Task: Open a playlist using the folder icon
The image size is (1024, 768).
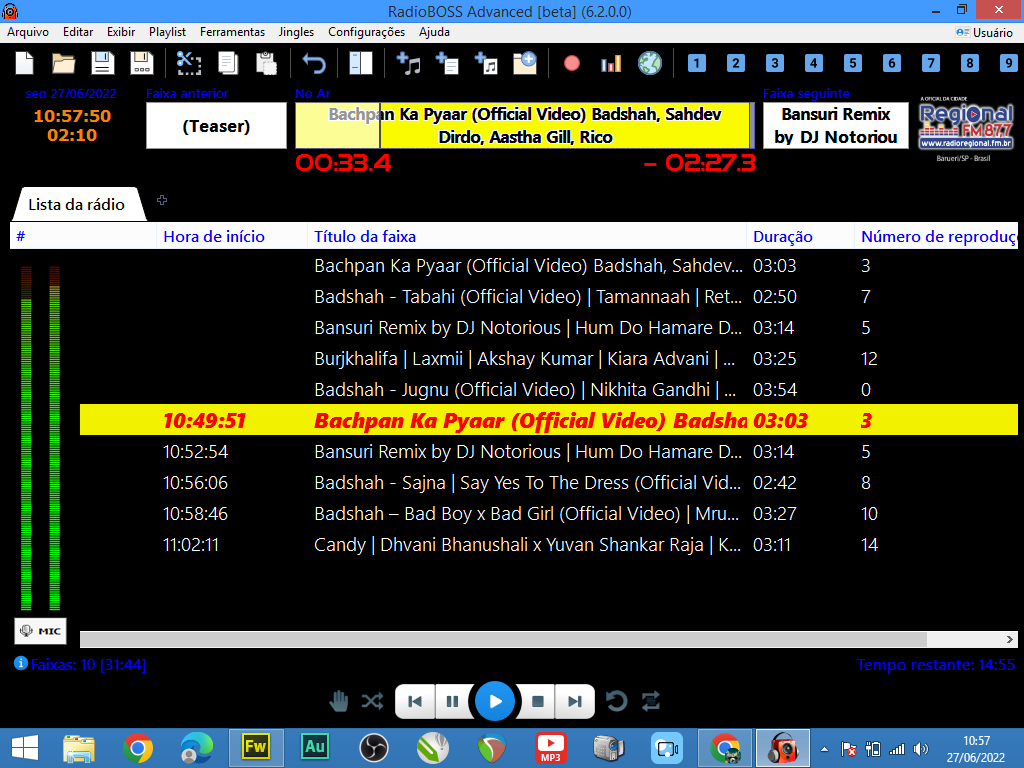Action: point(63,63)
